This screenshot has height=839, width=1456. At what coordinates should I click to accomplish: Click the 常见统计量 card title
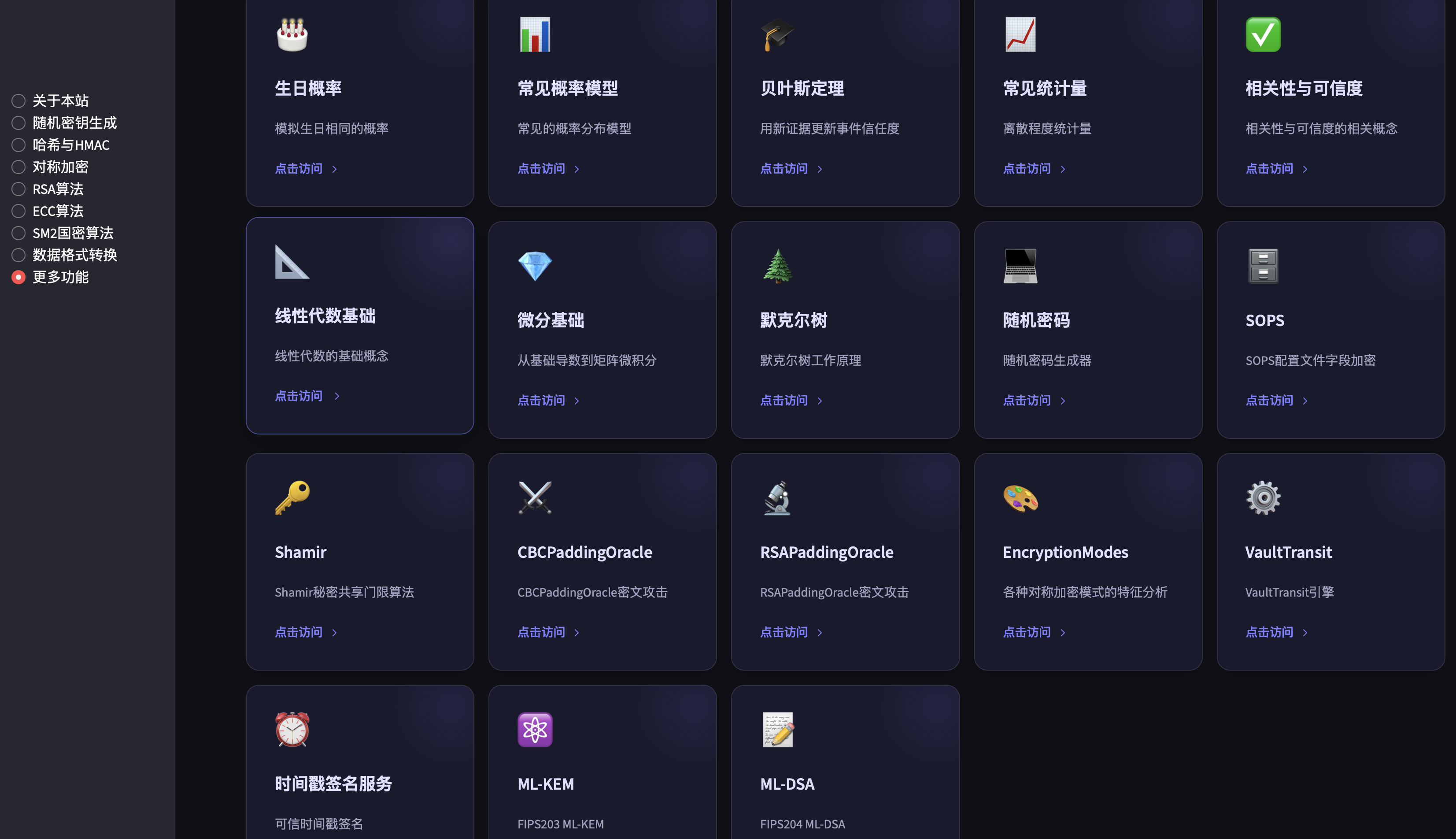click(1044, 88)
